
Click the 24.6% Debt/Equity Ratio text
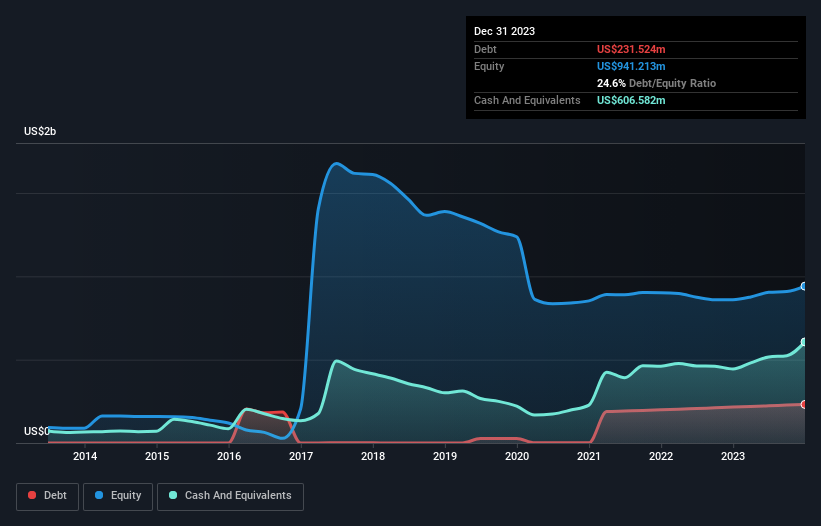coord(656,83)
